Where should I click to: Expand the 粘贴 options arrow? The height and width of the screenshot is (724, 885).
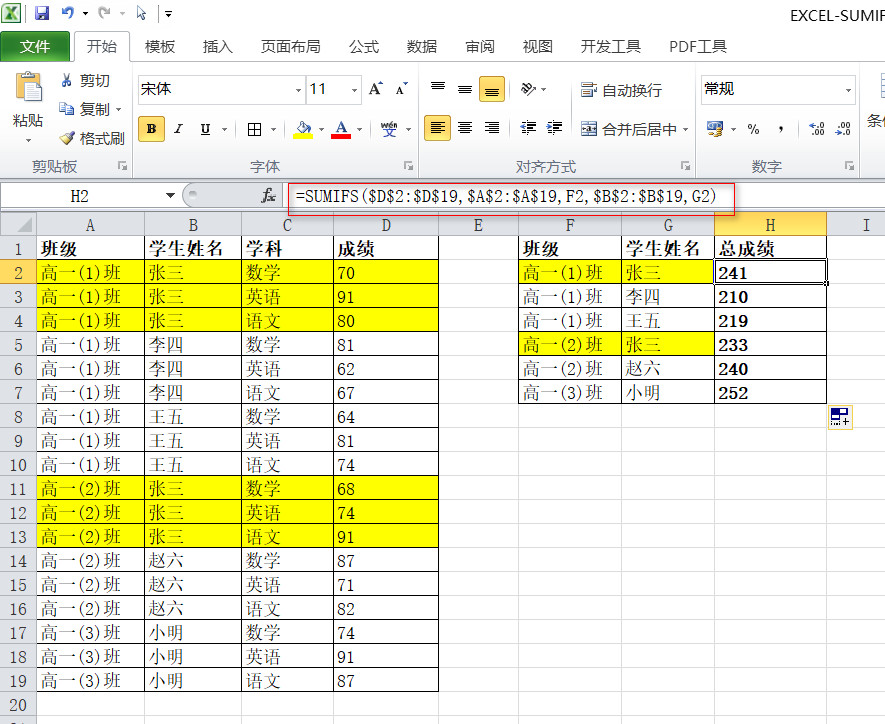(x=28, y=139)
